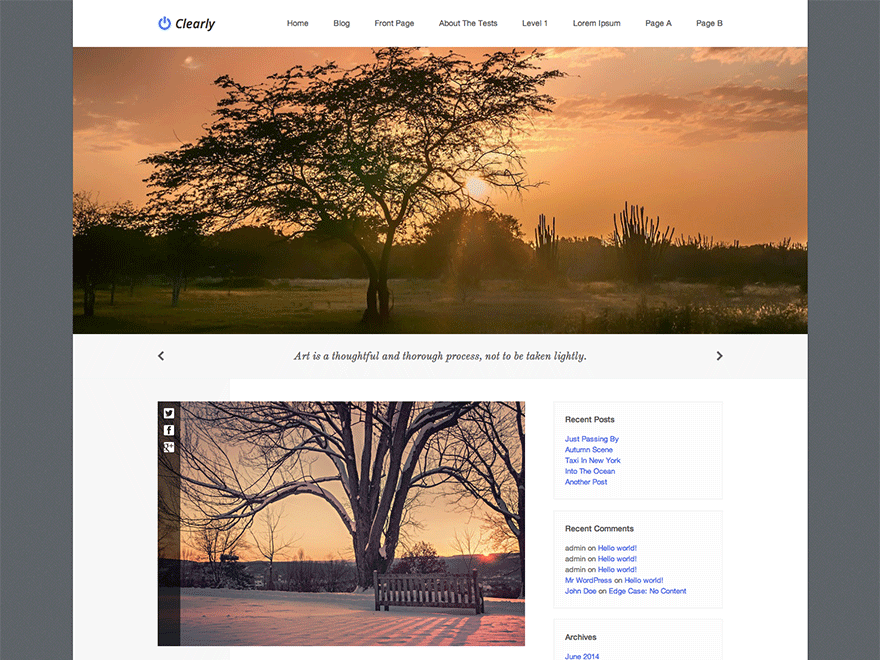Viewport: 880px width, 660px height.
Task: Browse the June 2014 archive
Action: pyautogui.click(x=582, y=656)
